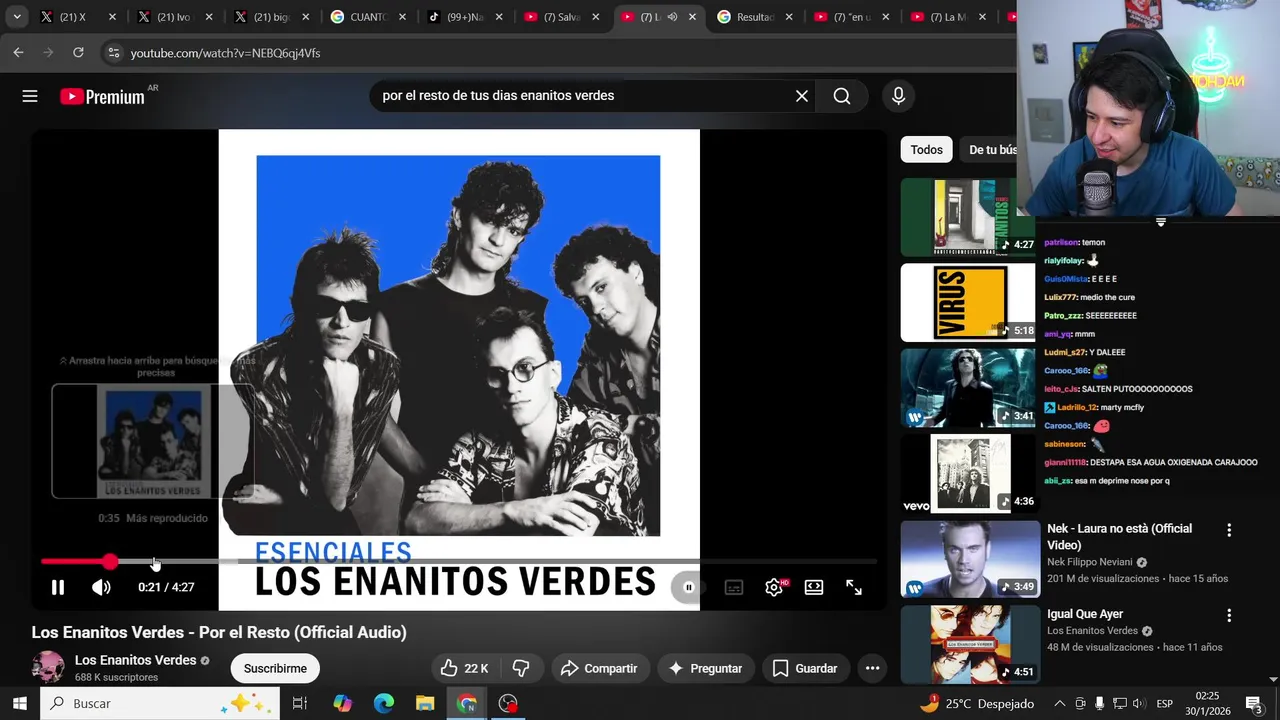Viewport: 1280px width, 720px height.
Task: Open Los Enanitos Verdes channel avatar
Action: click(x=48, y=667)
